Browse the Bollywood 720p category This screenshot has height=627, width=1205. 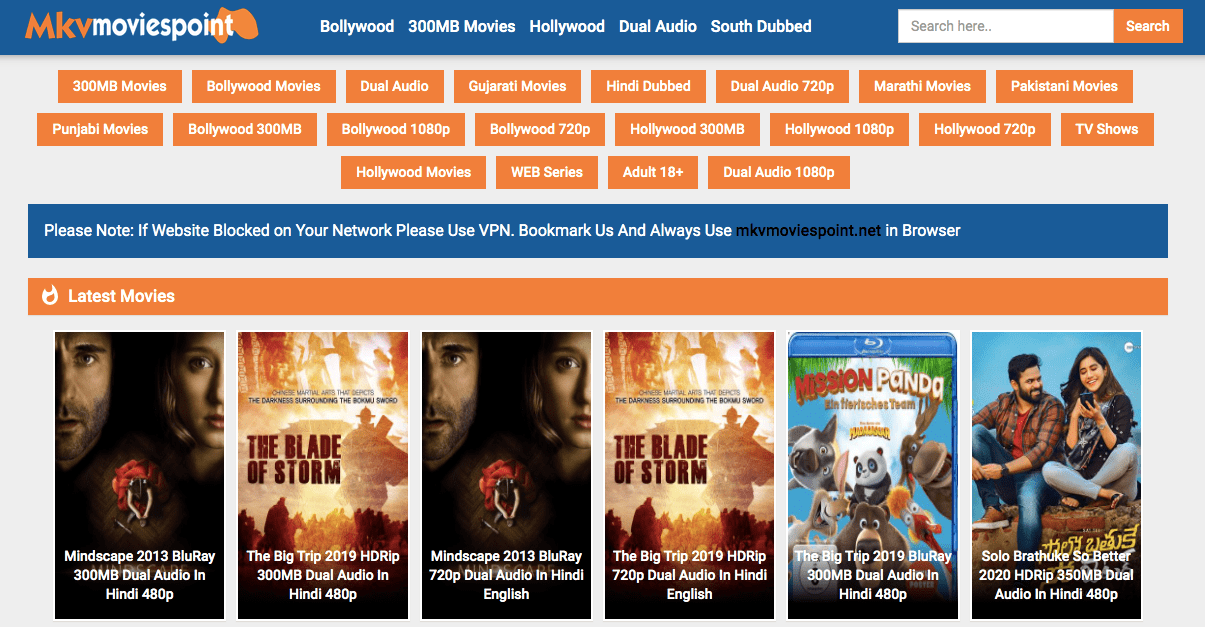click(x=540, y=129)
